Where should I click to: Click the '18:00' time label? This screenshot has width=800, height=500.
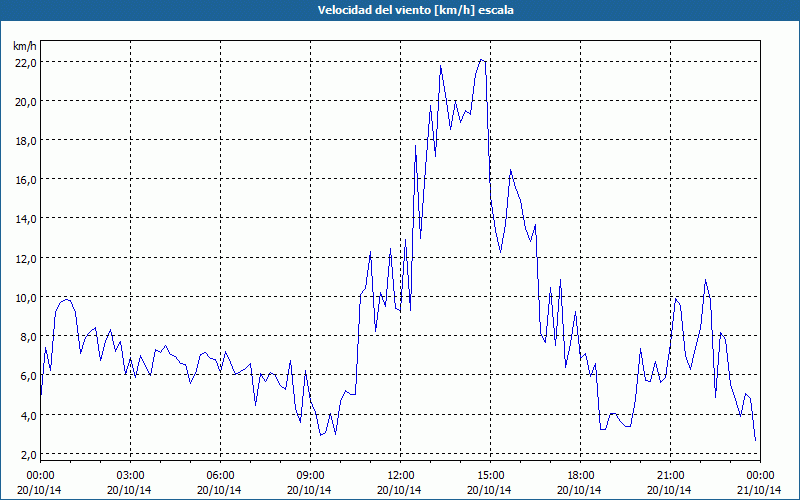pos(581,476)
